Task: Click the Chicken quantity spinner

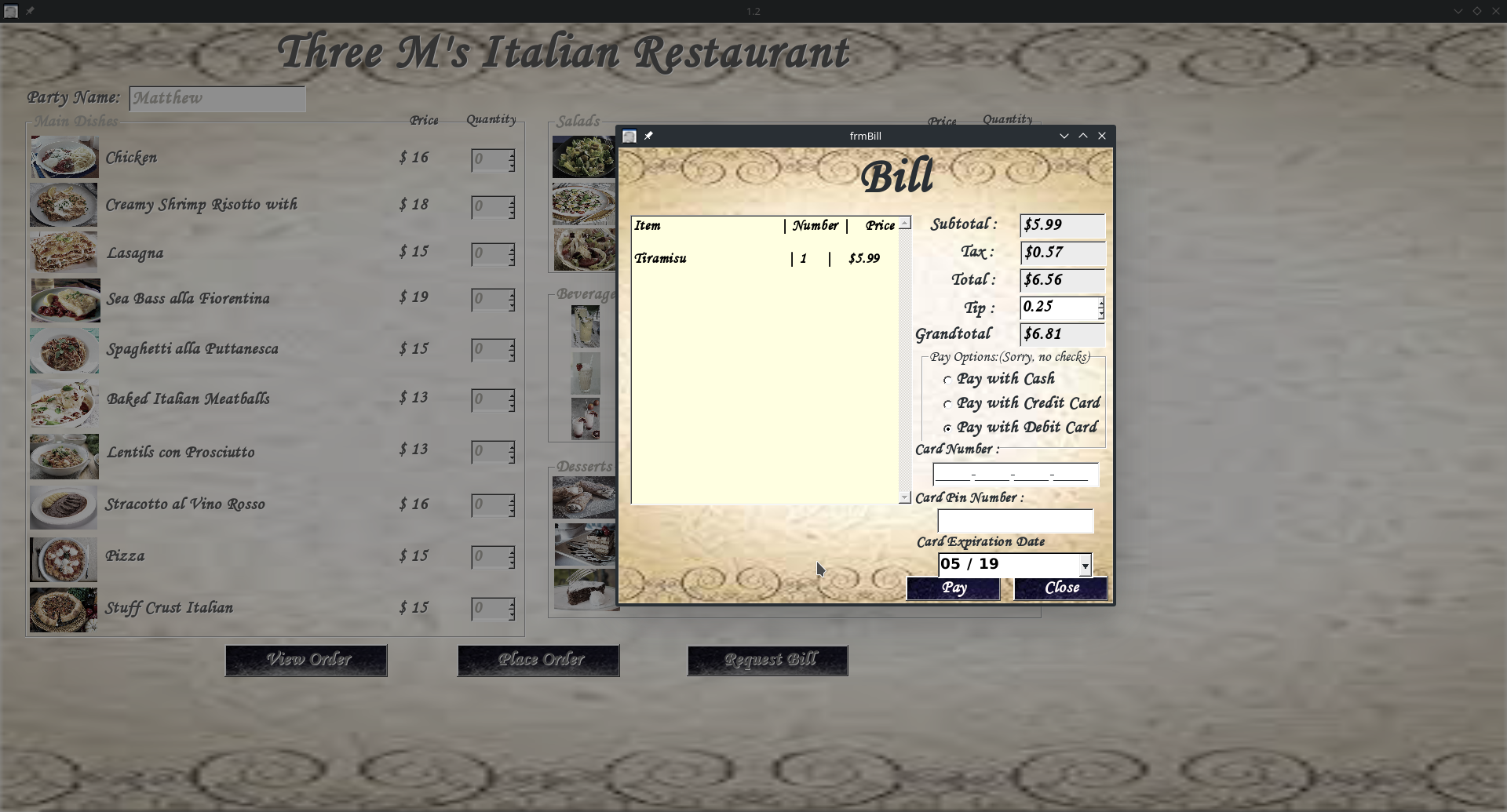Action: 493,160
